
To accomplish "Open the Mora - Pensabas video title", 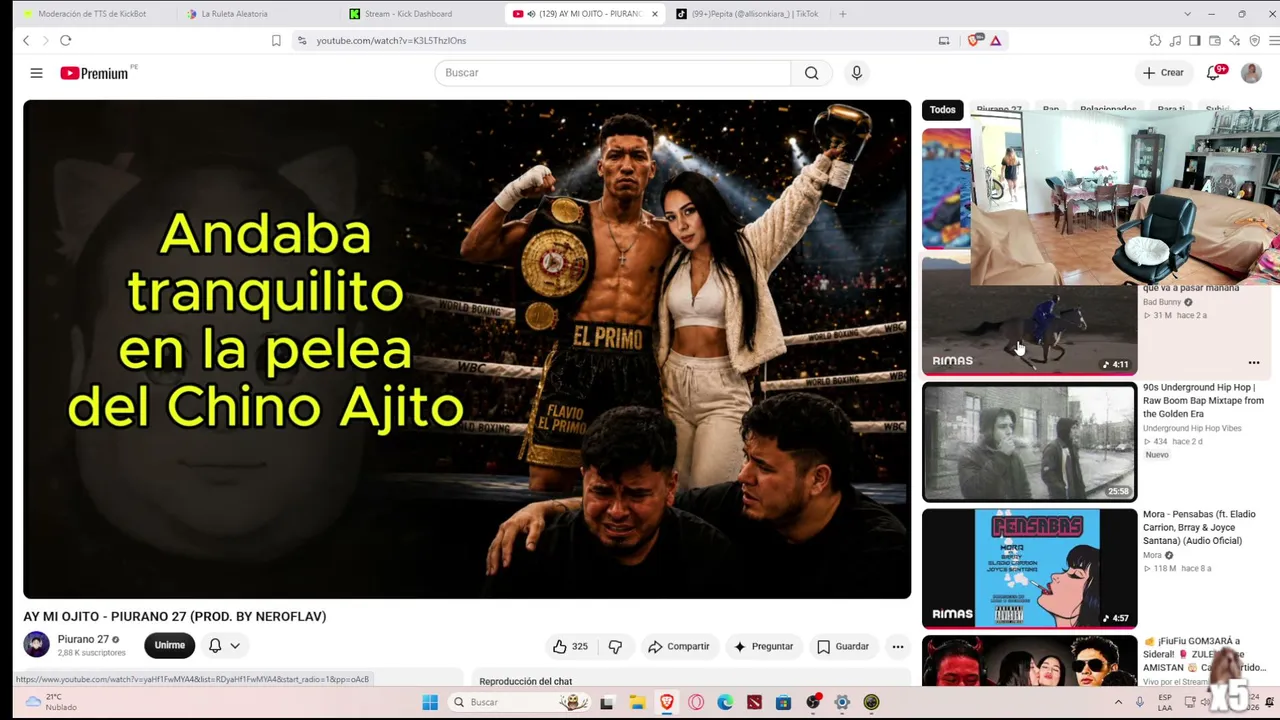I will 1199,527.
